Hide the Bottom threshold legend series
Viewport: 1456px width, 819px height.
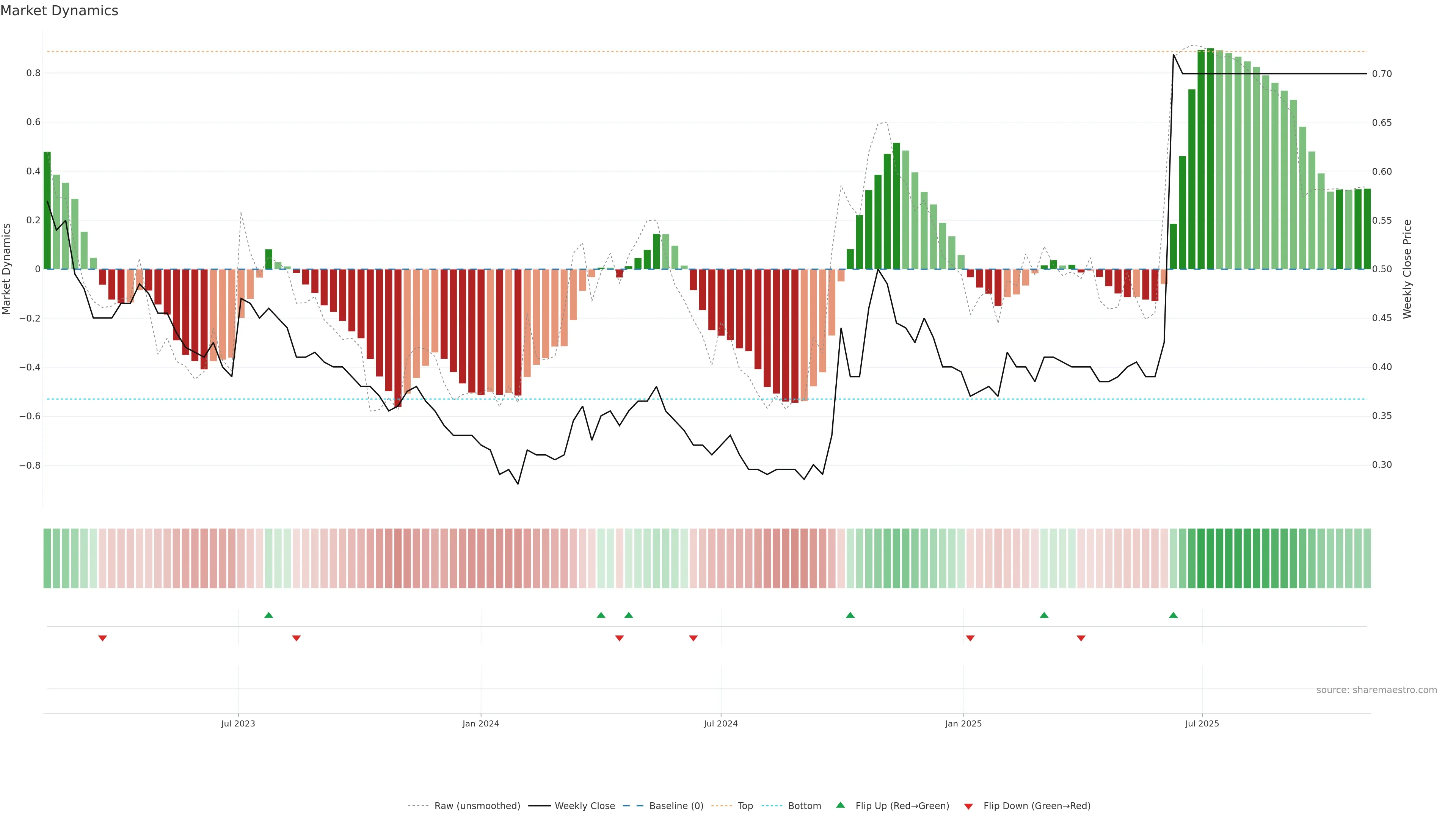(804, 806)
